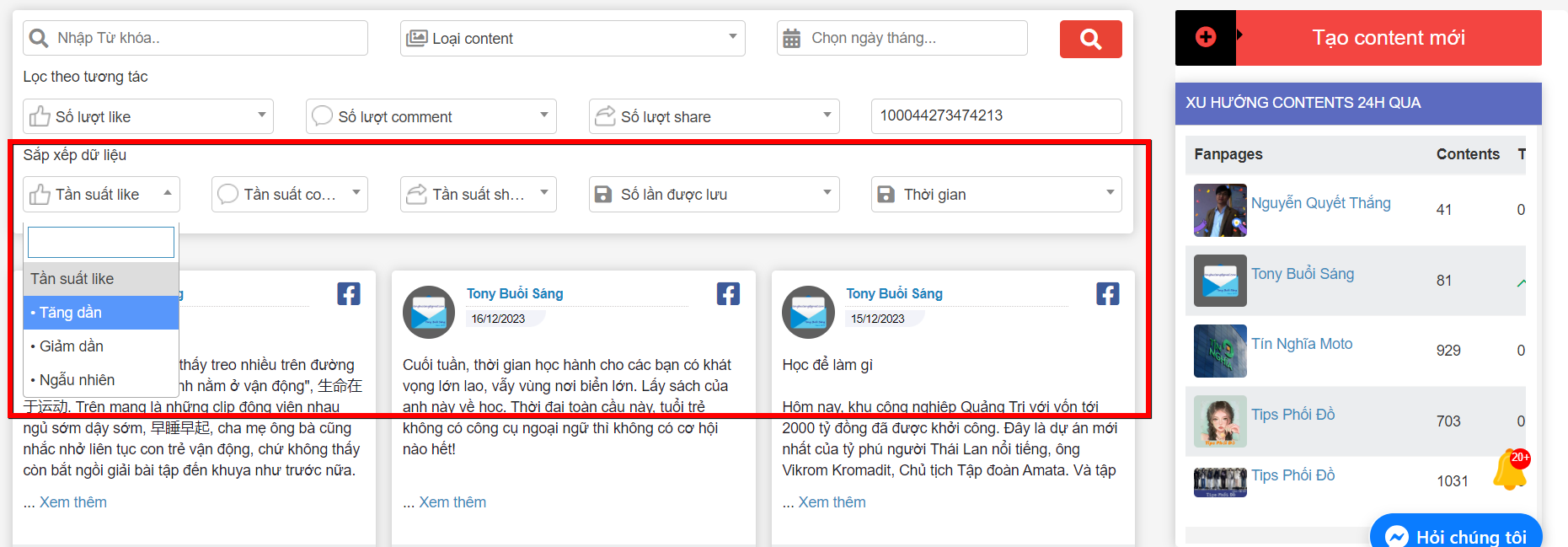Screen dimensions: 1568x547
Task: Click the search box inside open dropdown list
Action: click(x=101, y=243)
